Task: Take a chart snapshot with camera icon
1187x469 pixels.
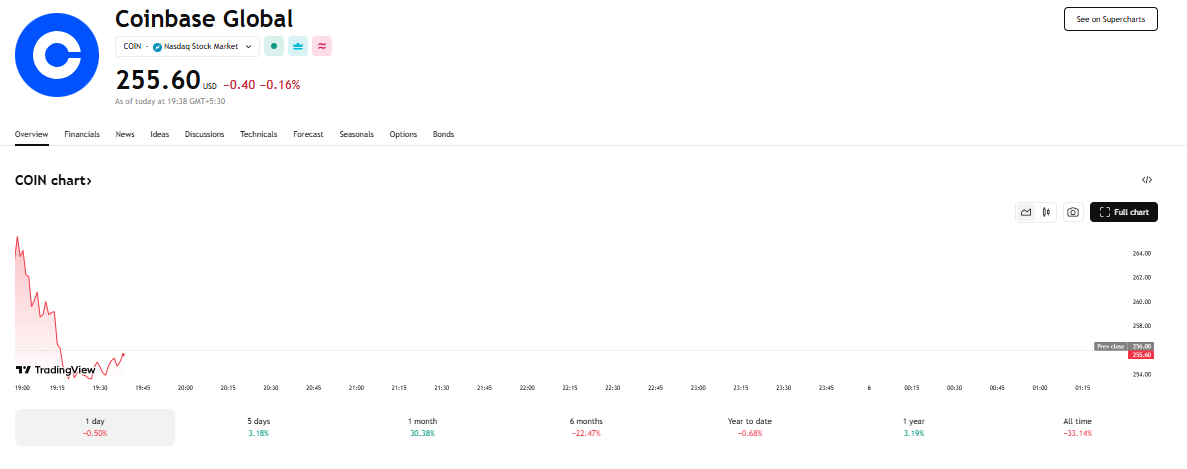Action: pyautogui.click(x=1072, y=212)
